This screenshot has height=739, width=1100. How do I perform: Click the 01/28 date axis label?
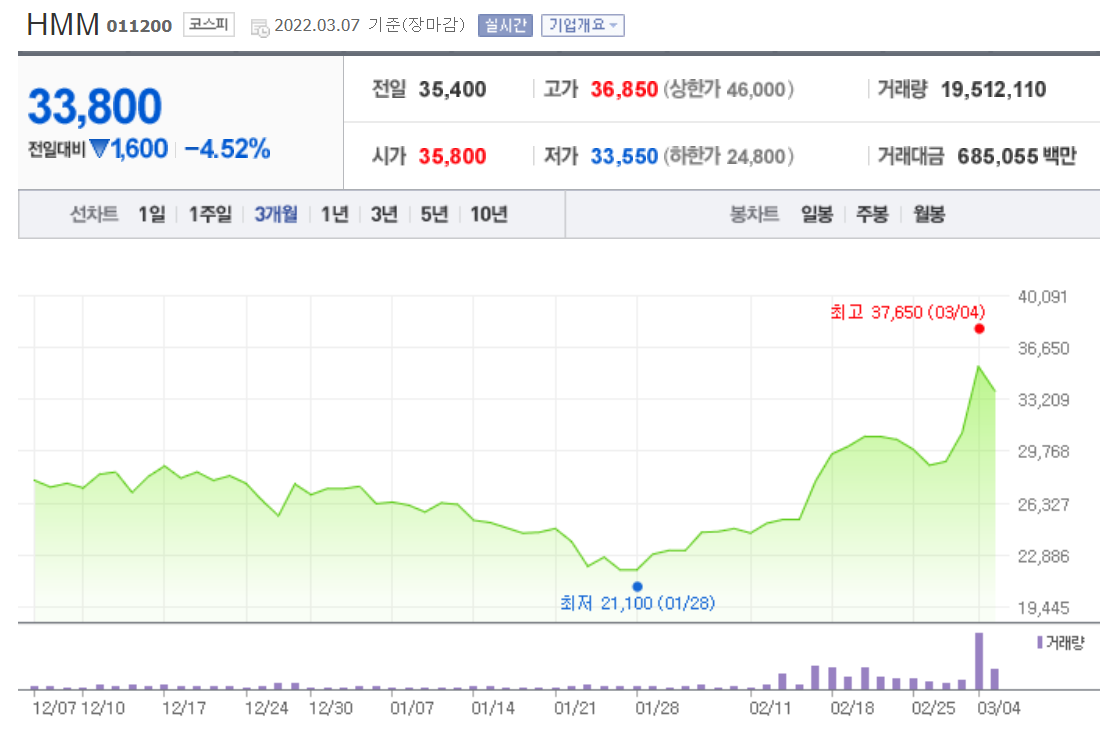657,708
